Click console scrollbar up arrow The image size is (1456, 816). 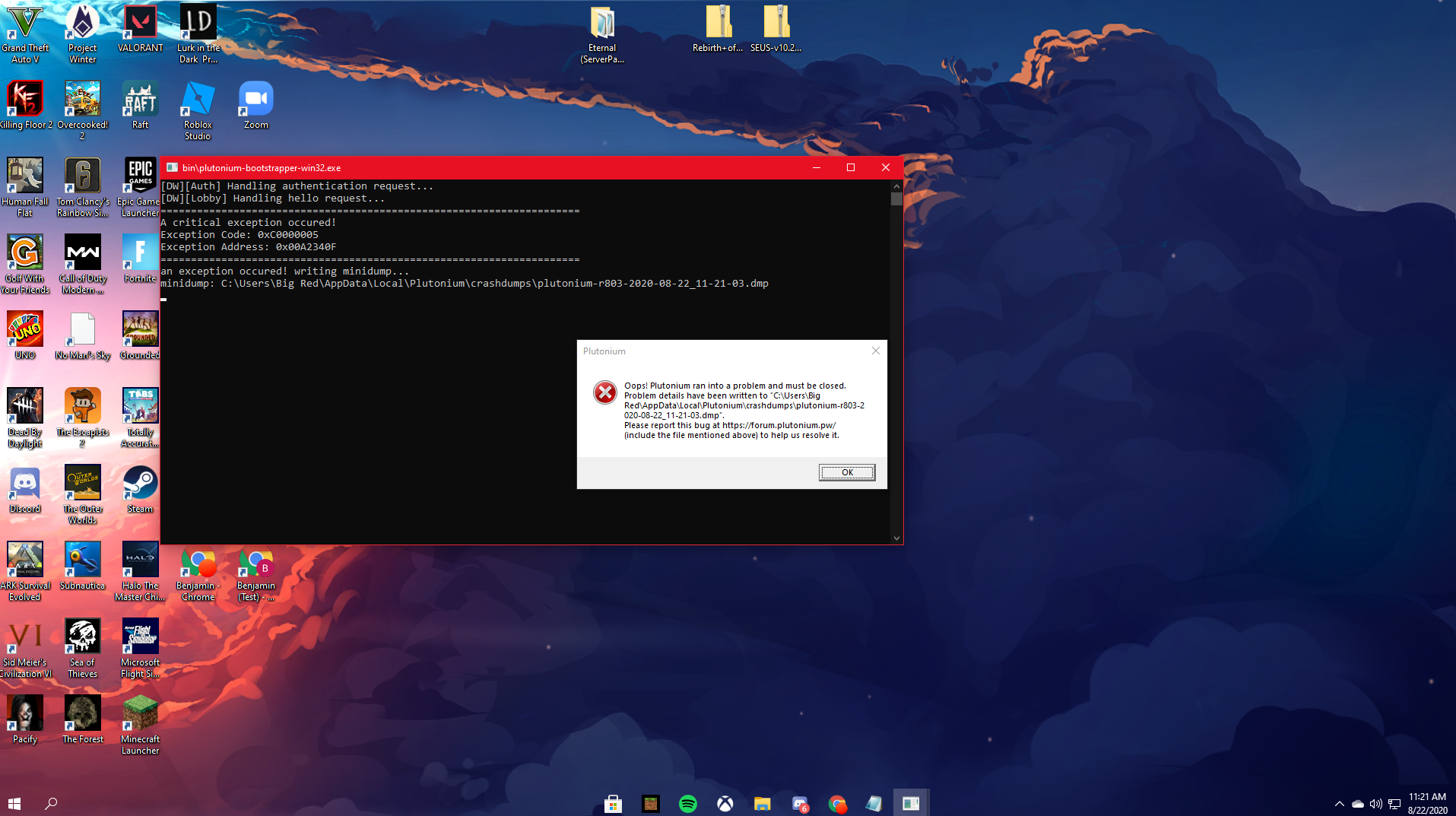[896, 186]
